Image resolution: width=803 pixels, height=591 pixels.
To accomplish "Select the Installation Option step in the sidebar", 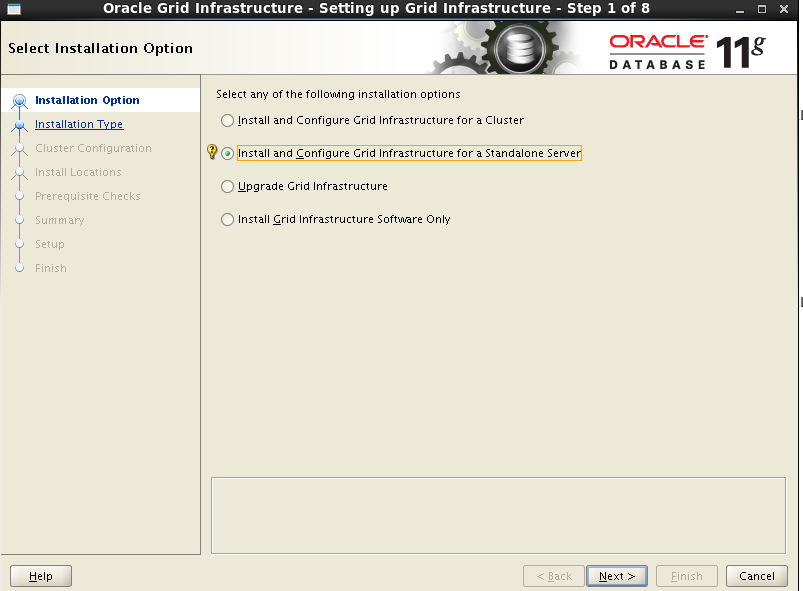I will pos(87,100).
